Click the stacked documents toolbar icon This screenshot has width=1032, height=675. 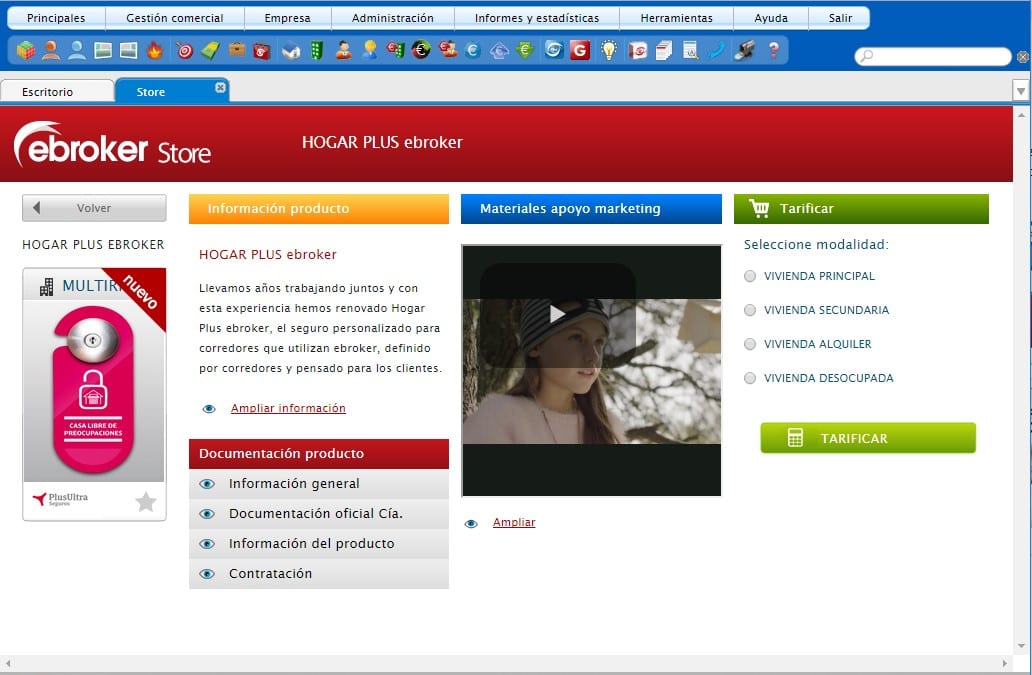point(663,51)
